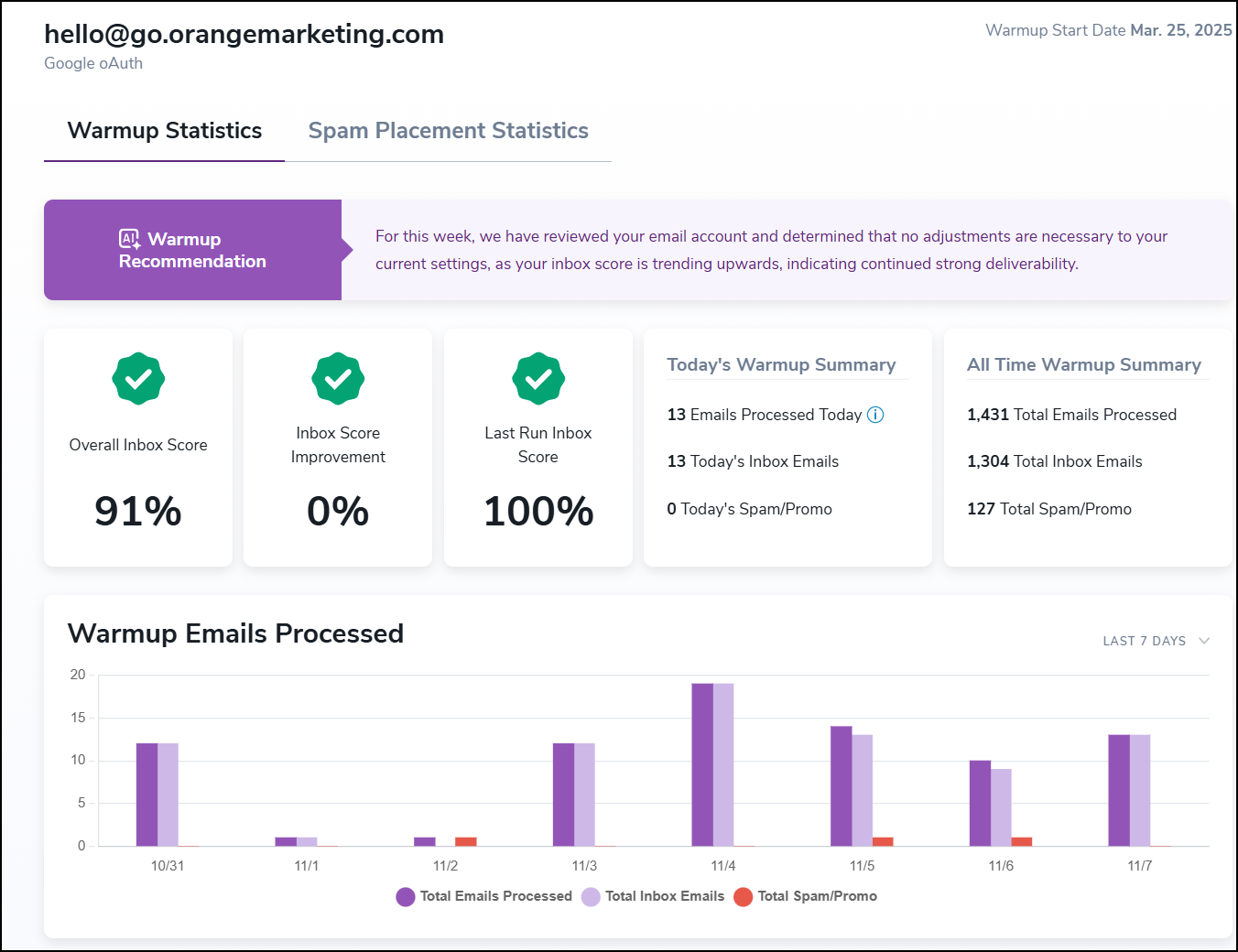1238x952 pixels.
Task: Click the green checkmark badge above Overall Inbox Score
Action: pyautogui.click(x=138, y=378)
